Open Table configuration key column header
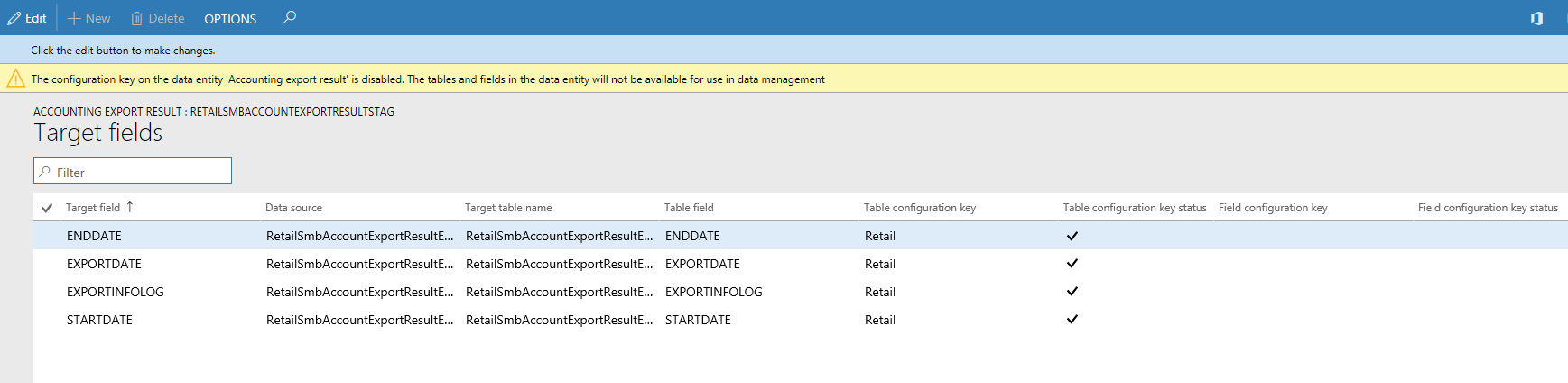This screenshot has height=383, width=1568. 919,208
